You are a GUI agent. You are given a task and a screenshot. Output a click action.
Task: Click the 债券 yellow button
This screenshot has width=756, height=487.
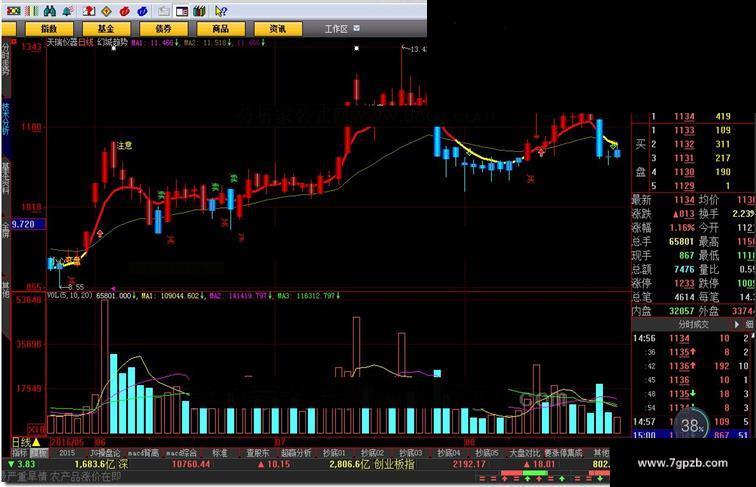point(163,29)
